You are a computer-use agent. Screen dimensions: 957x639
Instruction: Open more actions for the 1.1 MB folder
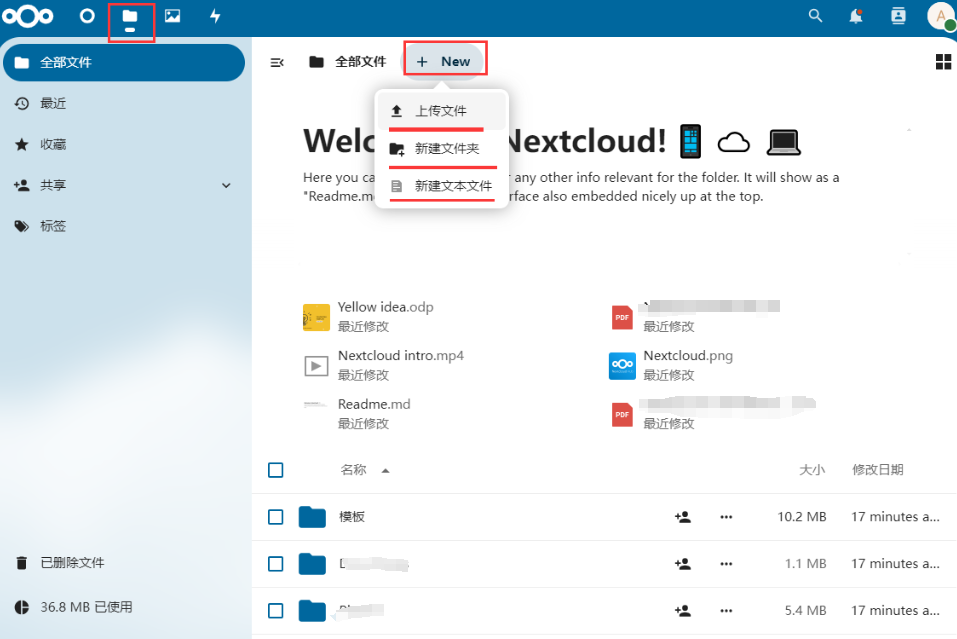[x=726, y=564]
